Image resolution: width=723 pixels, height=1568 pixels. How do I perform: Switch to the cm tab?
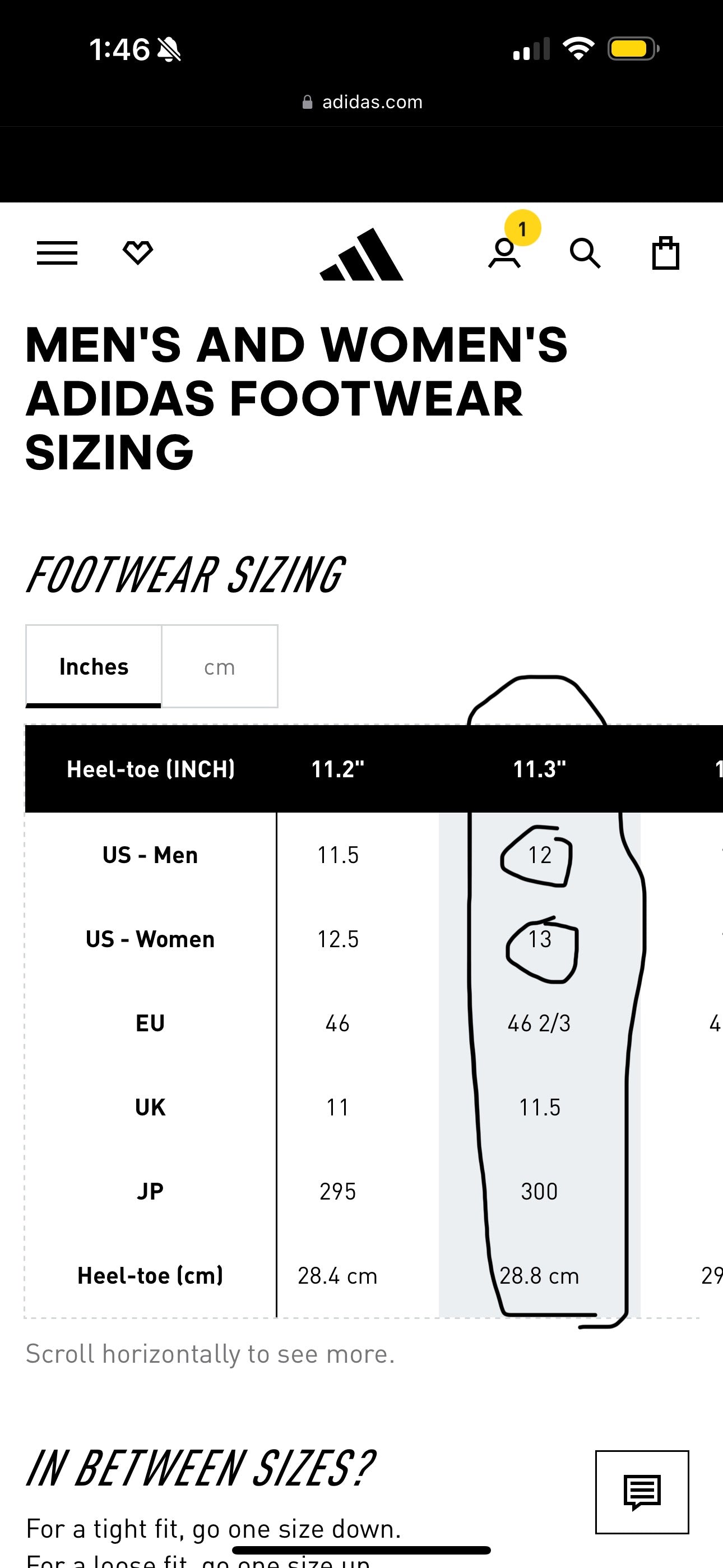(x=220, y=667)
